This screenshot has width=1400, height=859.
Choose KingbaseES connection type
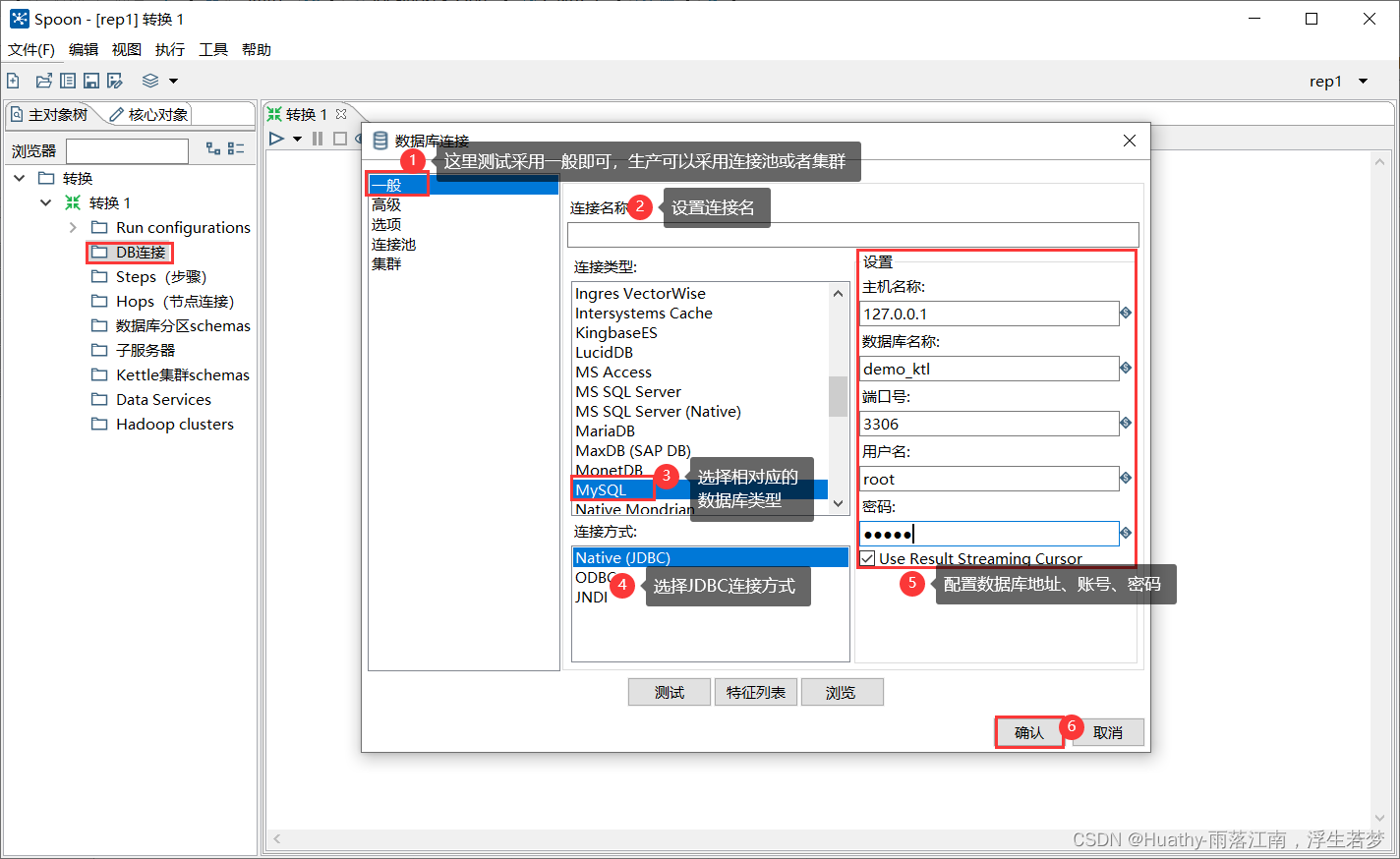pyautogui.click(x=616, y=332)
